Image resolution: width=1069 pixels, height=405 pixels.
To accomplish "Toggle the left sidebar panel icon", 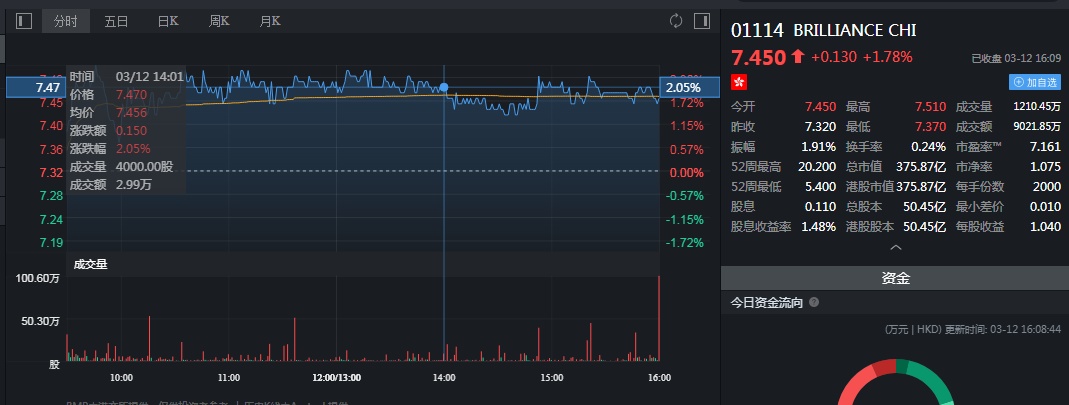I will pos(24,21).
